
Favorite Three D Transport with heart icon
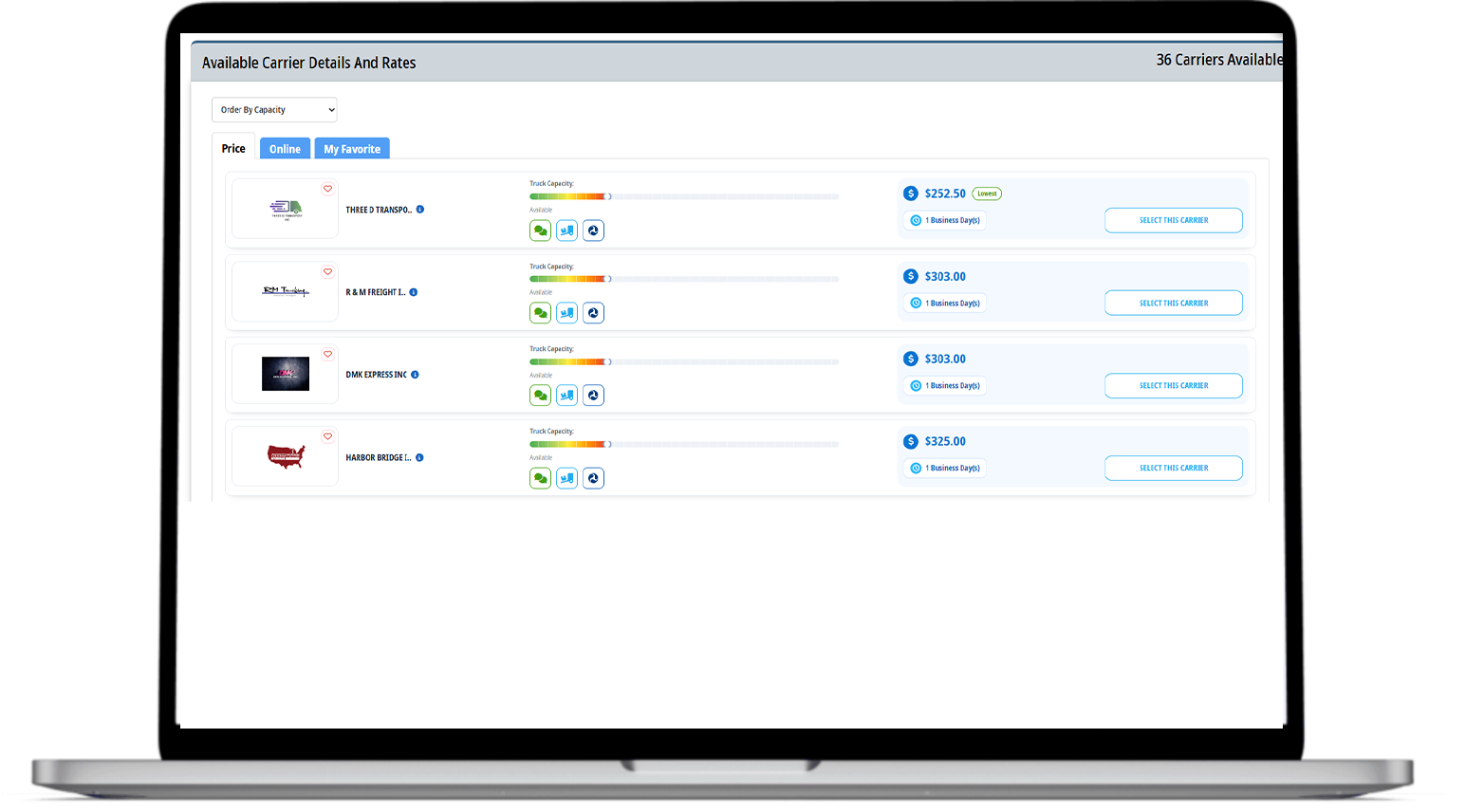[327, 189]
